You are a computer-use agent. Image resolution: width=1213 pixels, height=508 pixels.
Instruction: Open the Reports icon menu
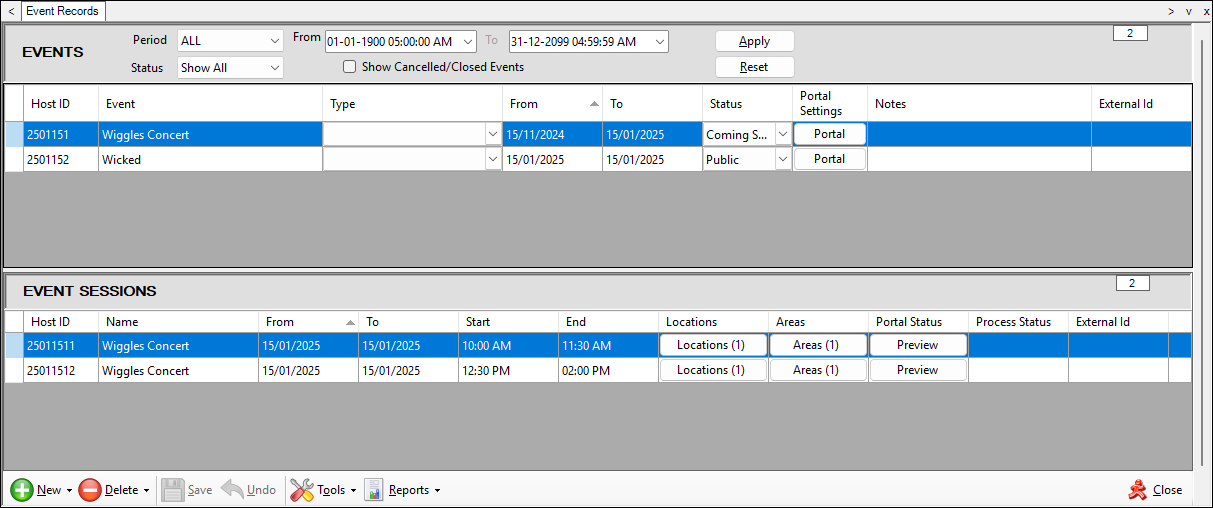[x=374, y=490]
